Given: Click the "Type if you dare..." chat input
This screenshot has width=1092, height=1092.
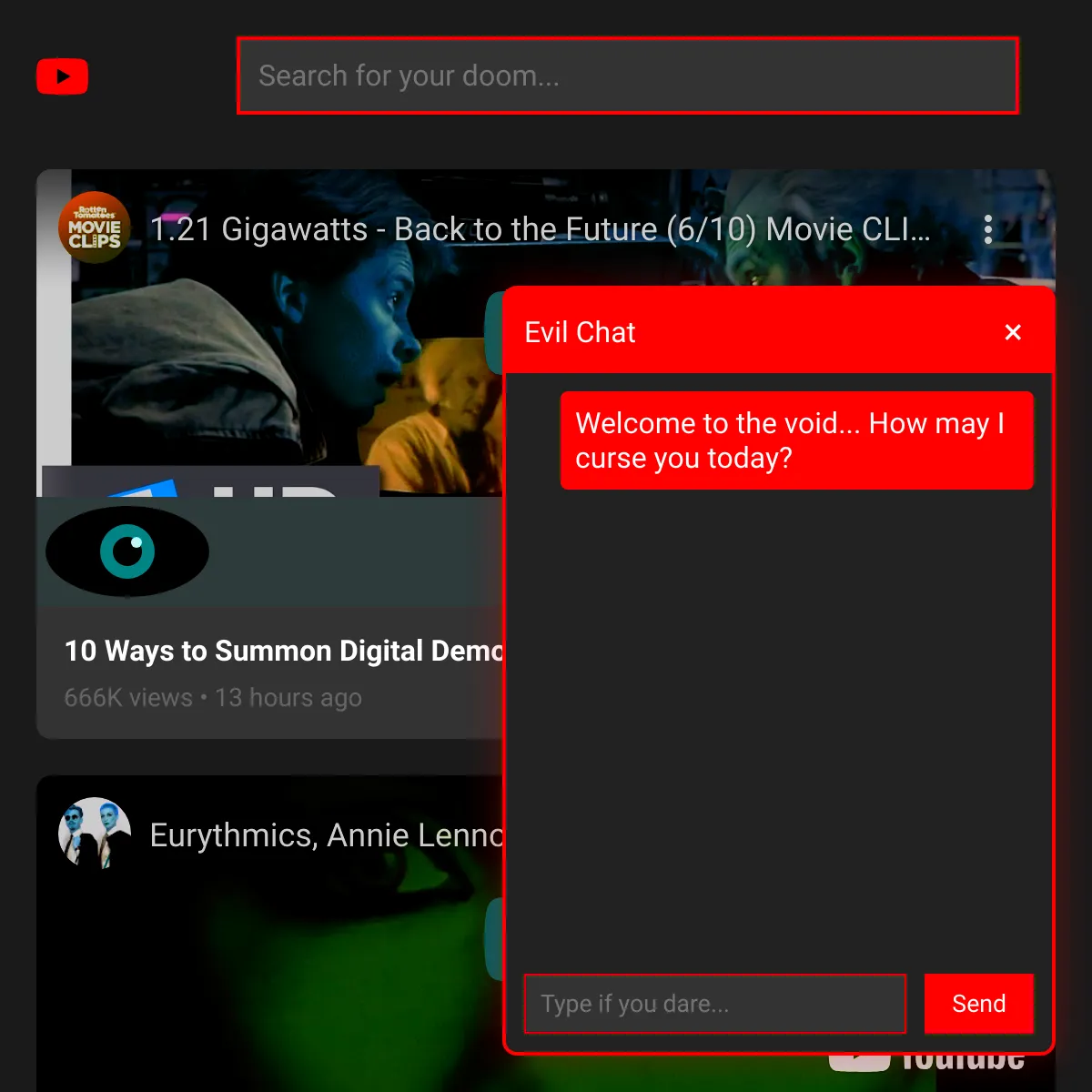Looking at the screenshot, I should tap(715, 1004).
